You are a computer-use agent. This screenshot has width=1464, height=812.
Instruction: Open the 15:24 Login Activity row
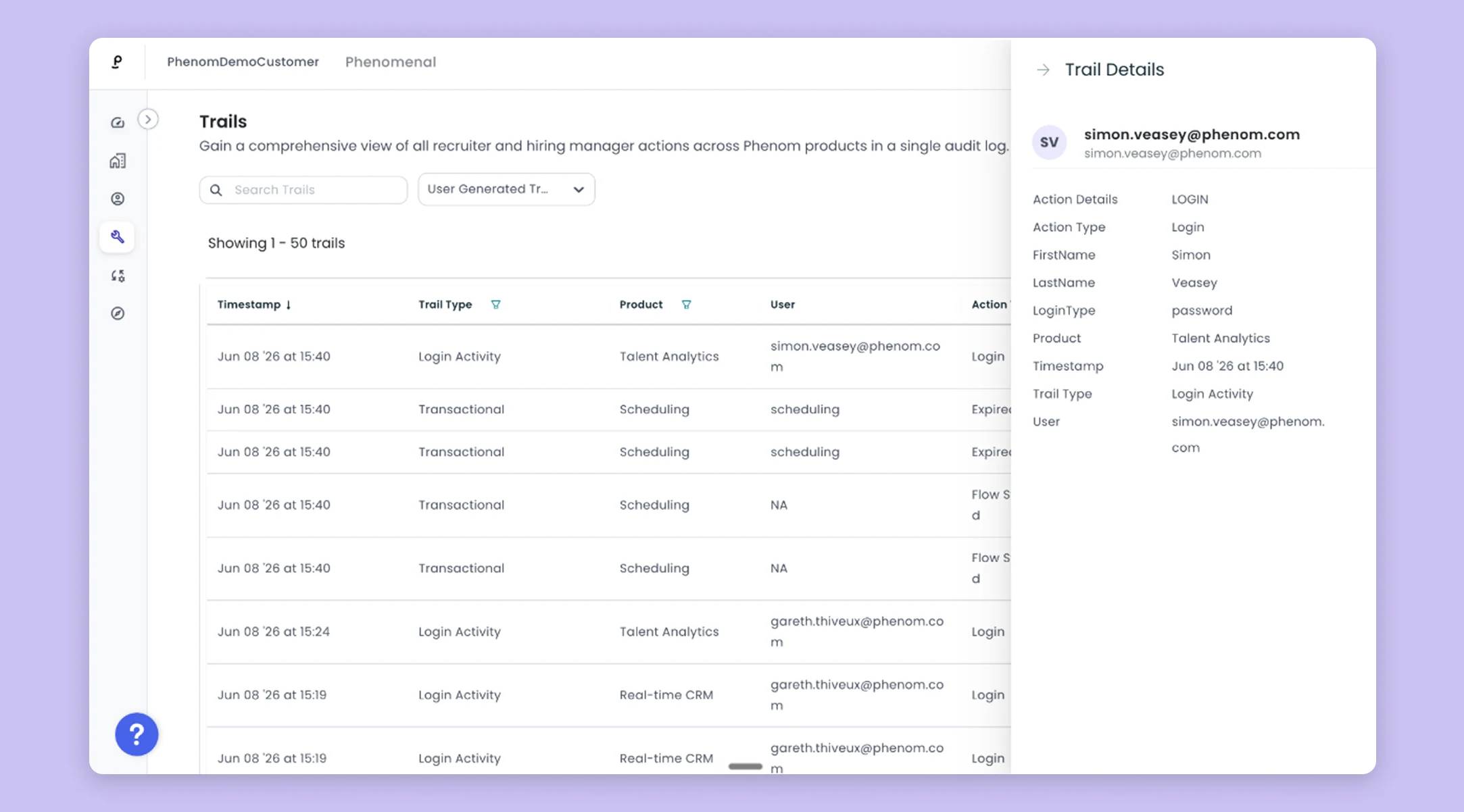(608, 632)
